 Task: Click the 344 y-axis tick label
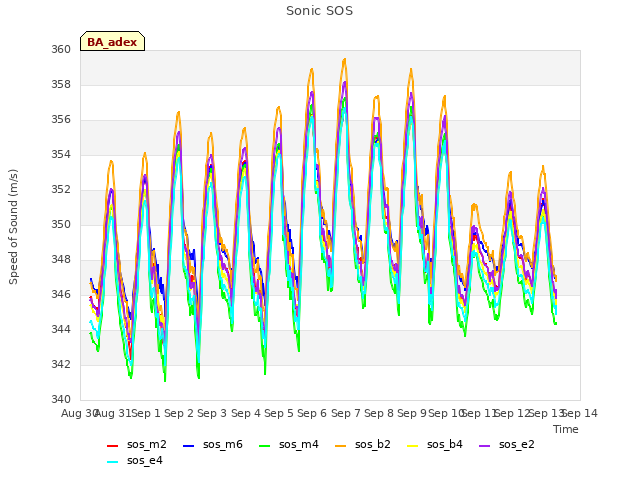click(61, 329)
